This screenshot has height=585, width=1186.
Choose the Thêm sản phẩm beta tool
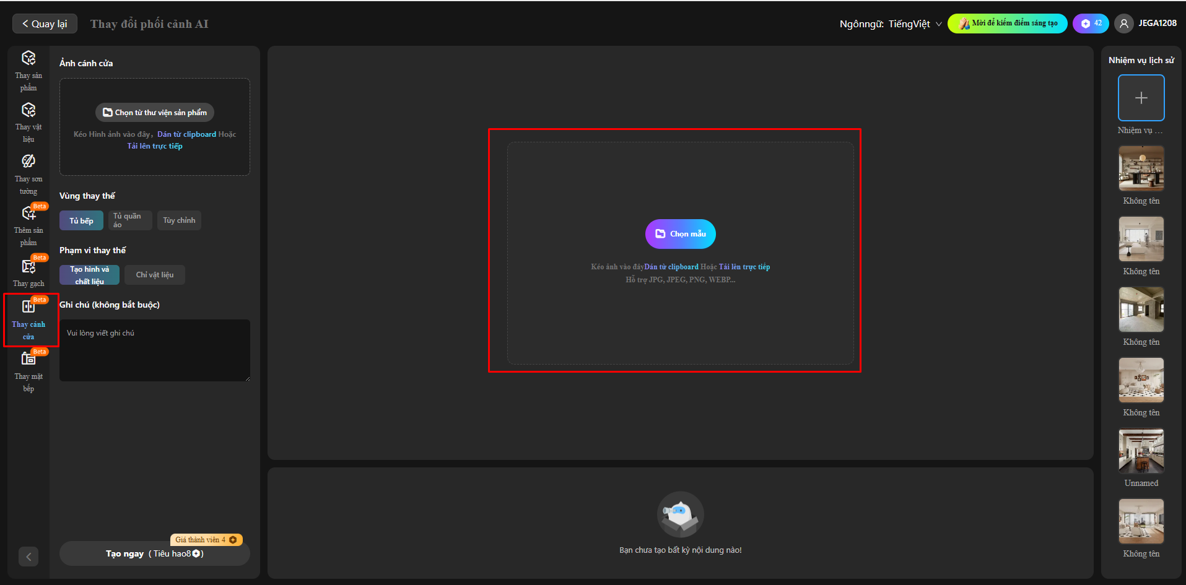click(28, 226)
